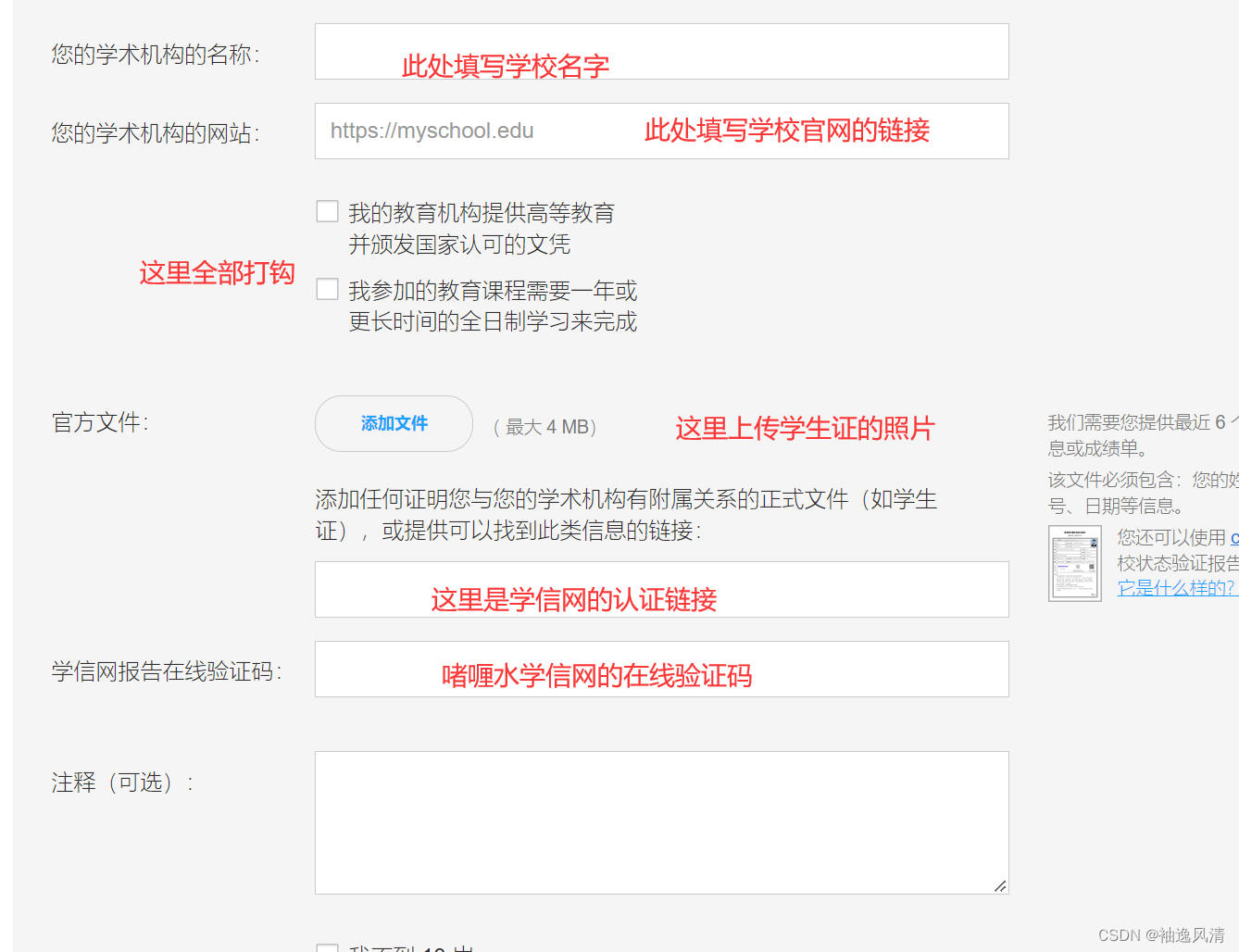This screenshot has width=1239, height=952.
Task: Check the 我的教育机构提供高等教育 checkbox
Action: coord(327,211)
